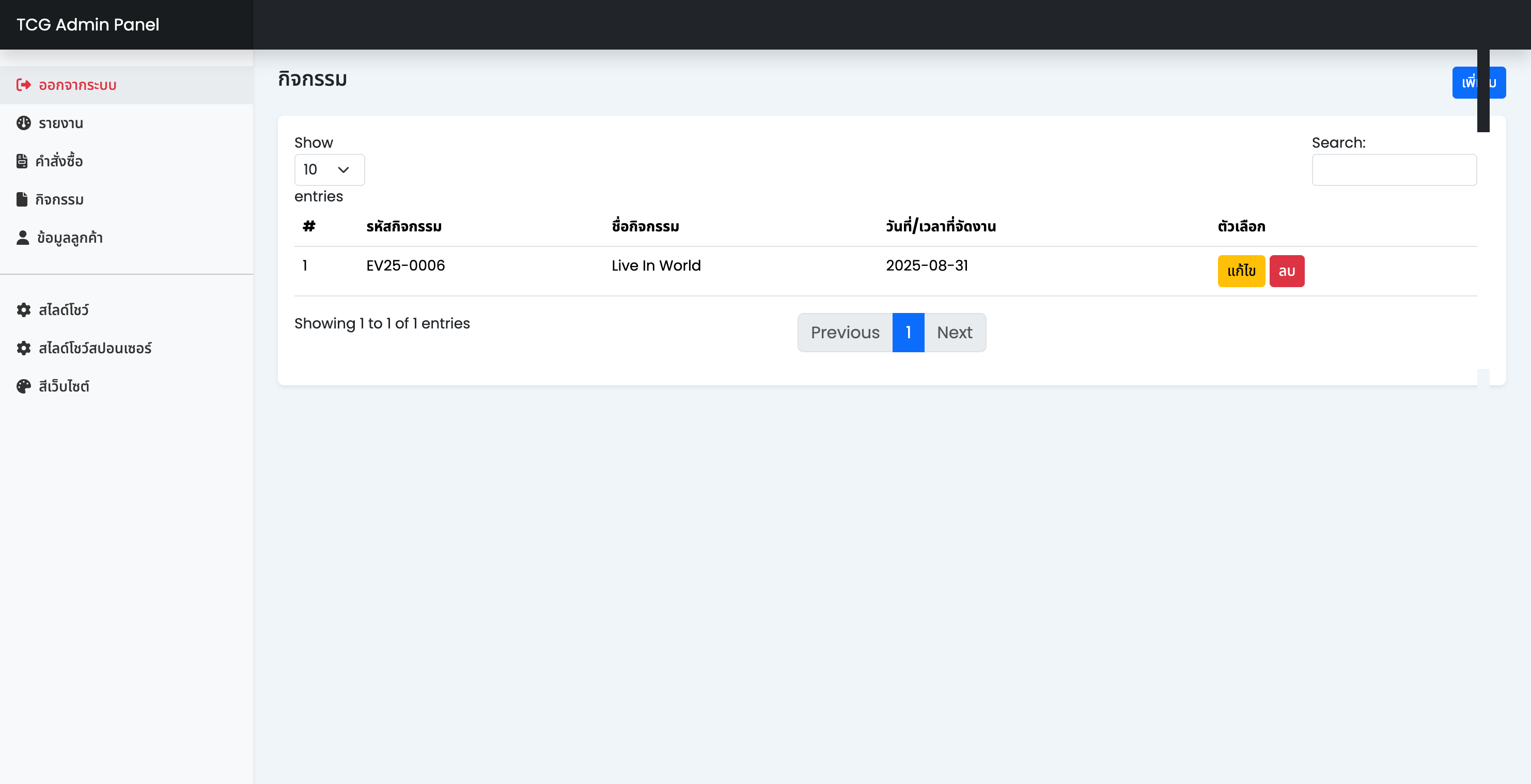Go to Previous page in pagination
The image size is (1531, 784).
click(845, 332)
